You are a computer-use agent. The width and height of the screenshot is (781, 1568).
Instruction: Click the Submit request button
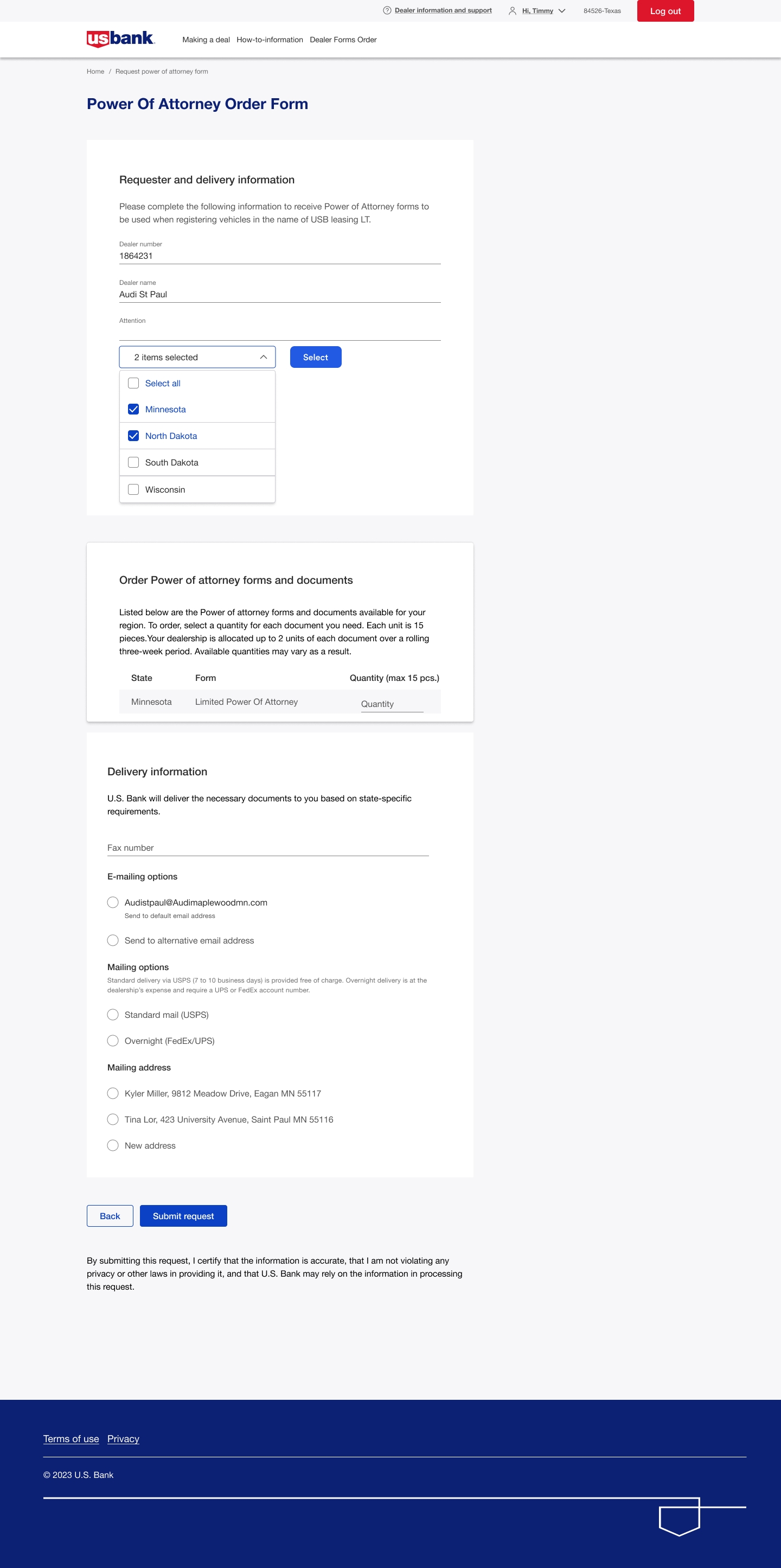[183, 1215]
